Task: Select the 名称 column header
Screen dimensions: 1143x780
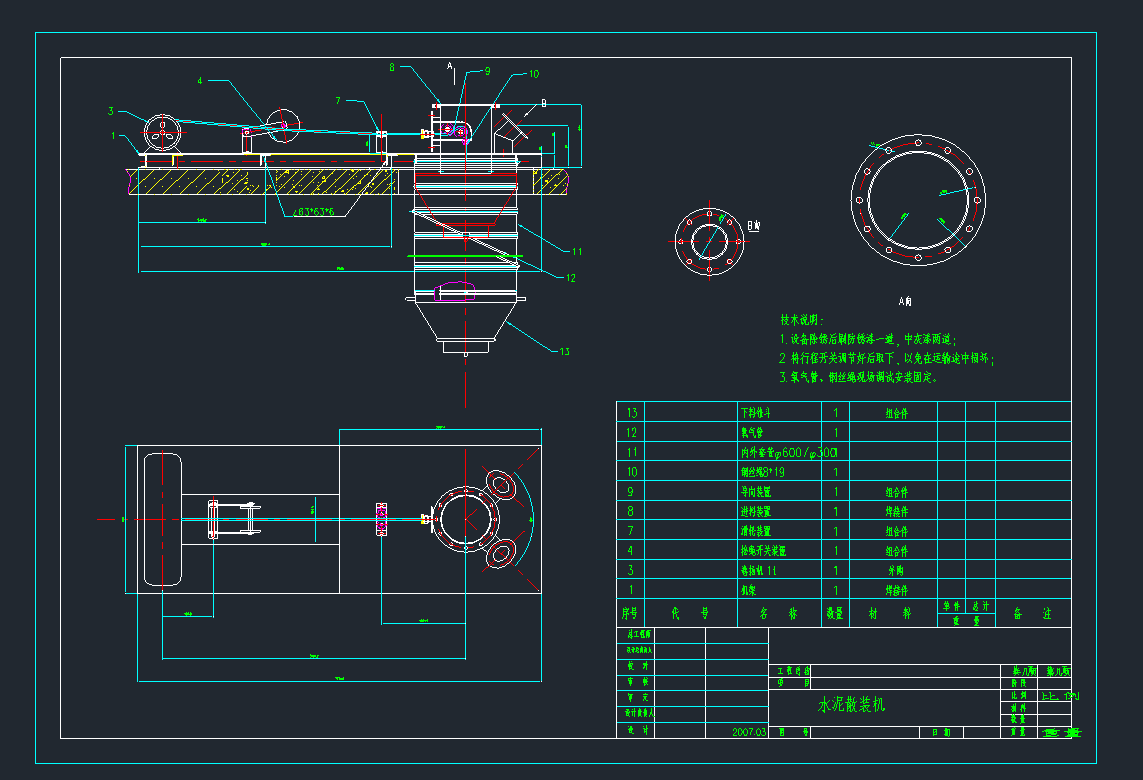Action: pyautogui.click(x=778, y=611)
